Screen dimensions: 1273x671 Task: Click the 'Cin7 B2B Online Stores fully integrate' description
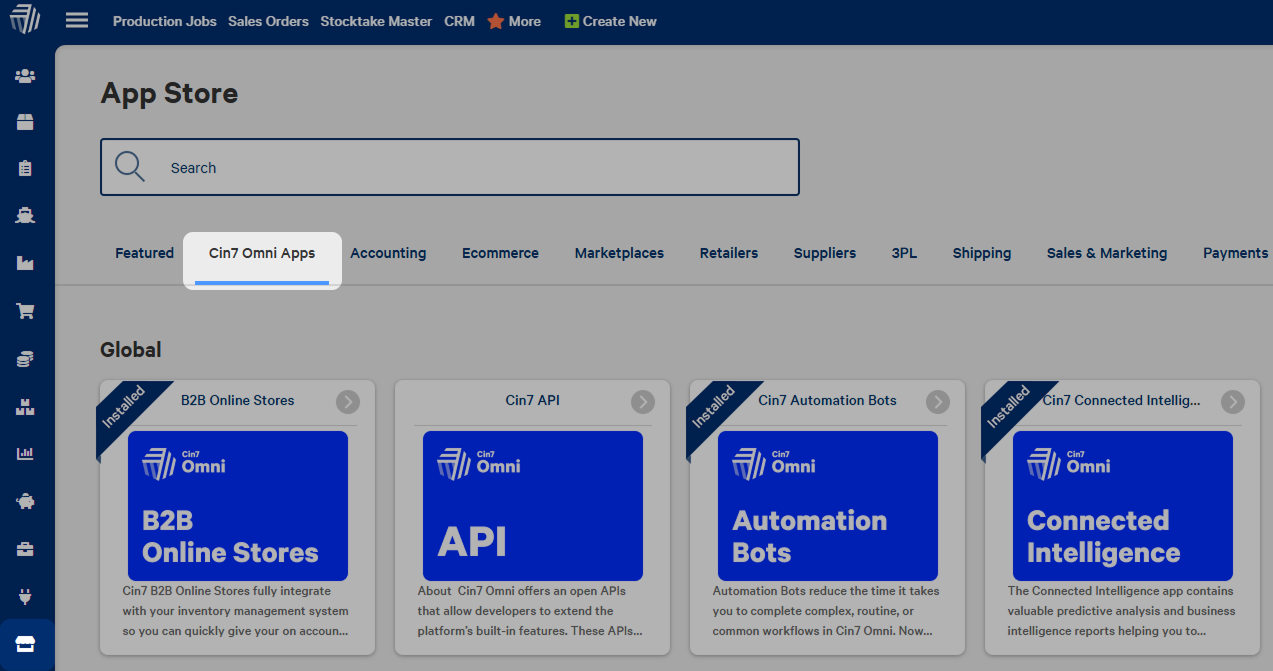pos(236,611)
